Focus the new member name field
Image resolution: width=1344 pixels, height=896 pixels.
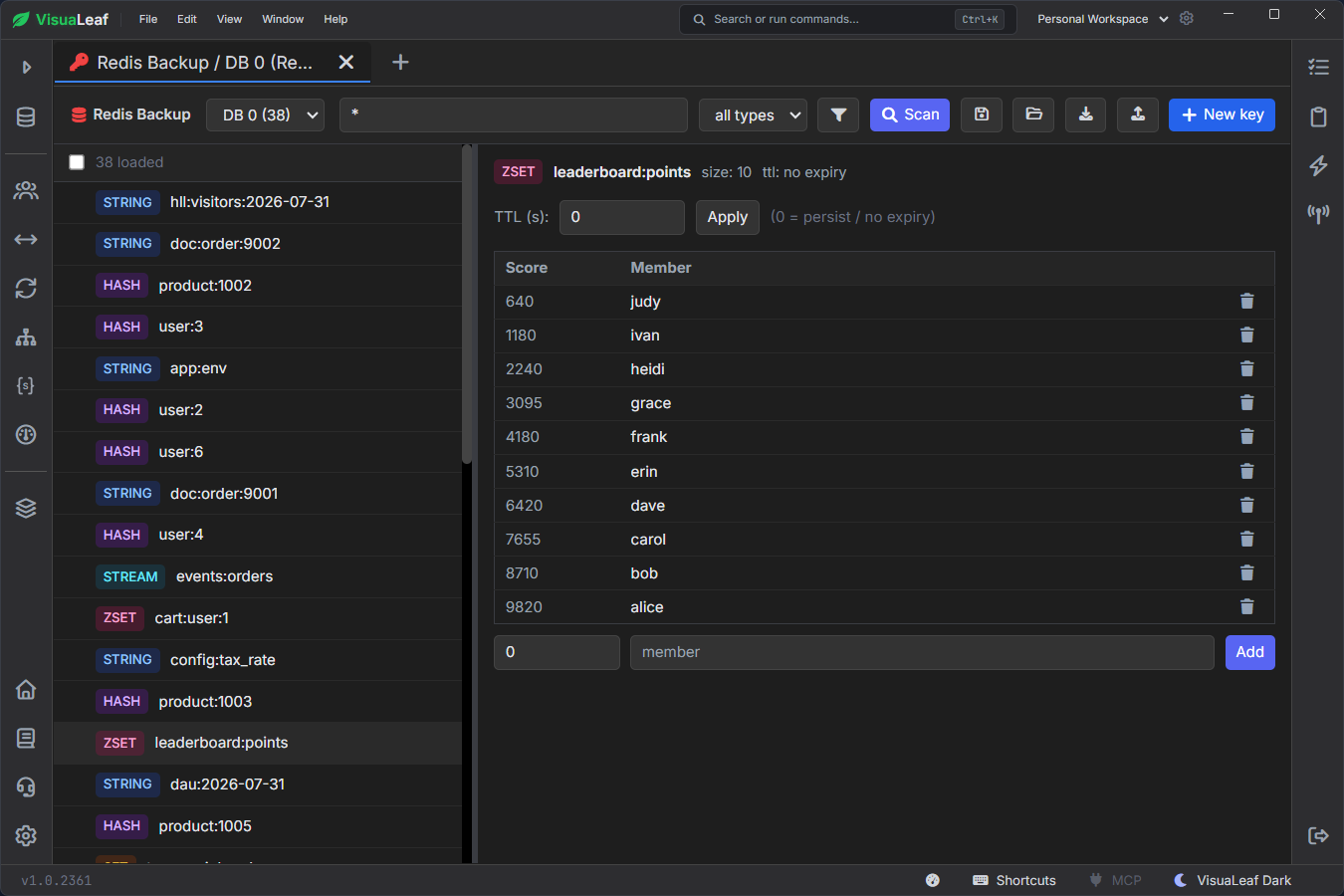[922, 653]
